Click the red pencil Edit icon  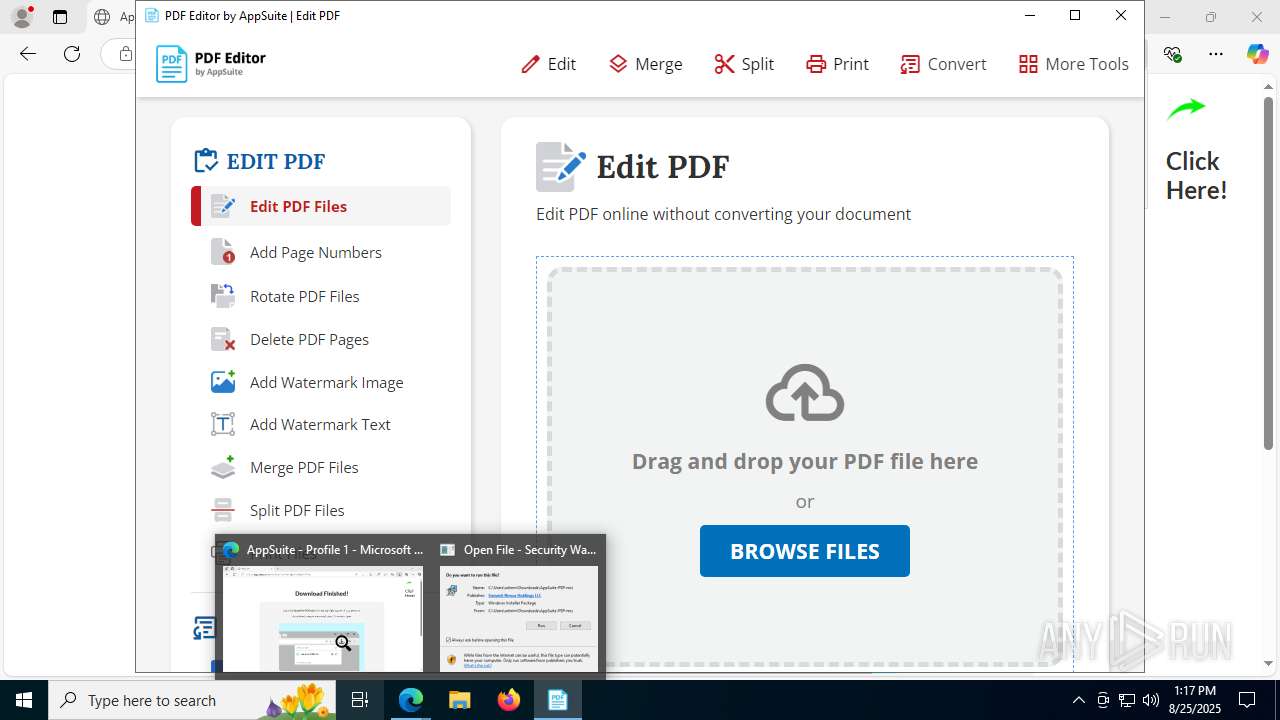pyautogui.click(x=530, y=64)
